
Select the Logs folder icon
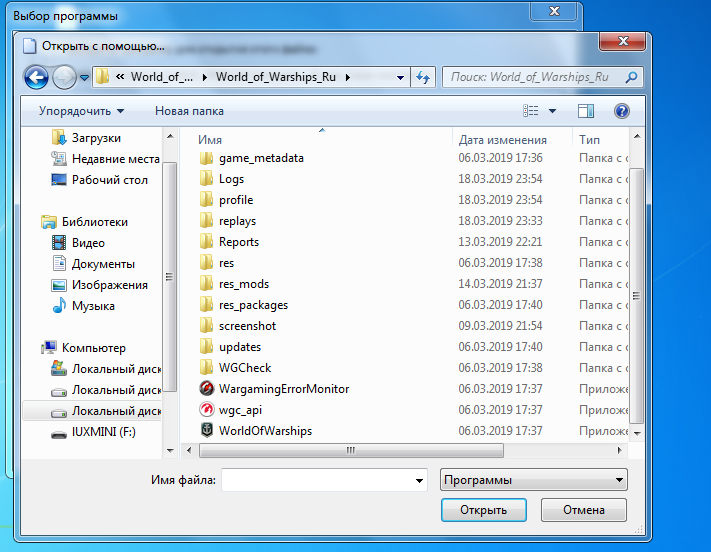[x=206, y=179]
